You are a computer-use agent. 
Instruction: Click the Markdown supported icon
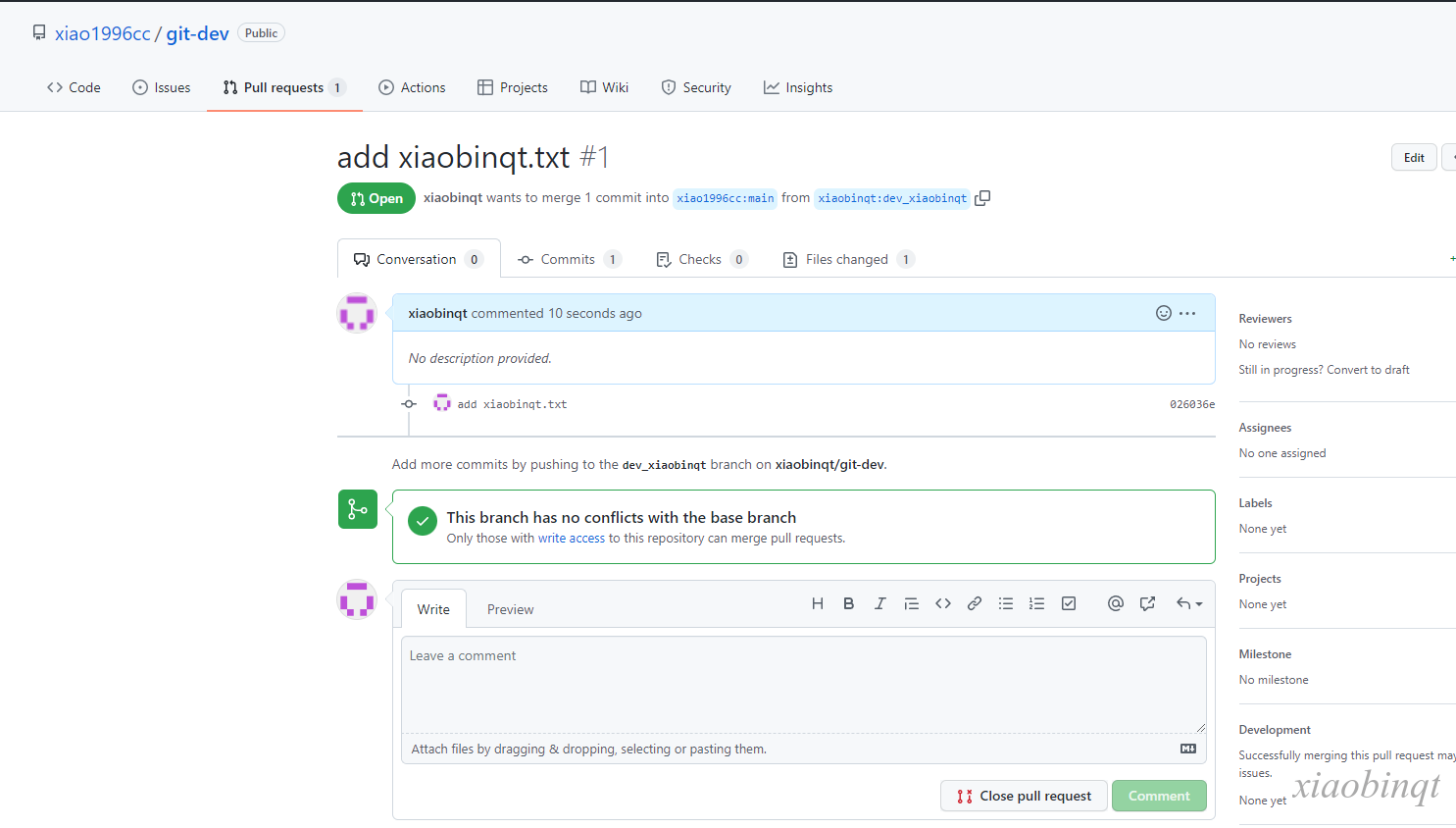point(1188,749)
